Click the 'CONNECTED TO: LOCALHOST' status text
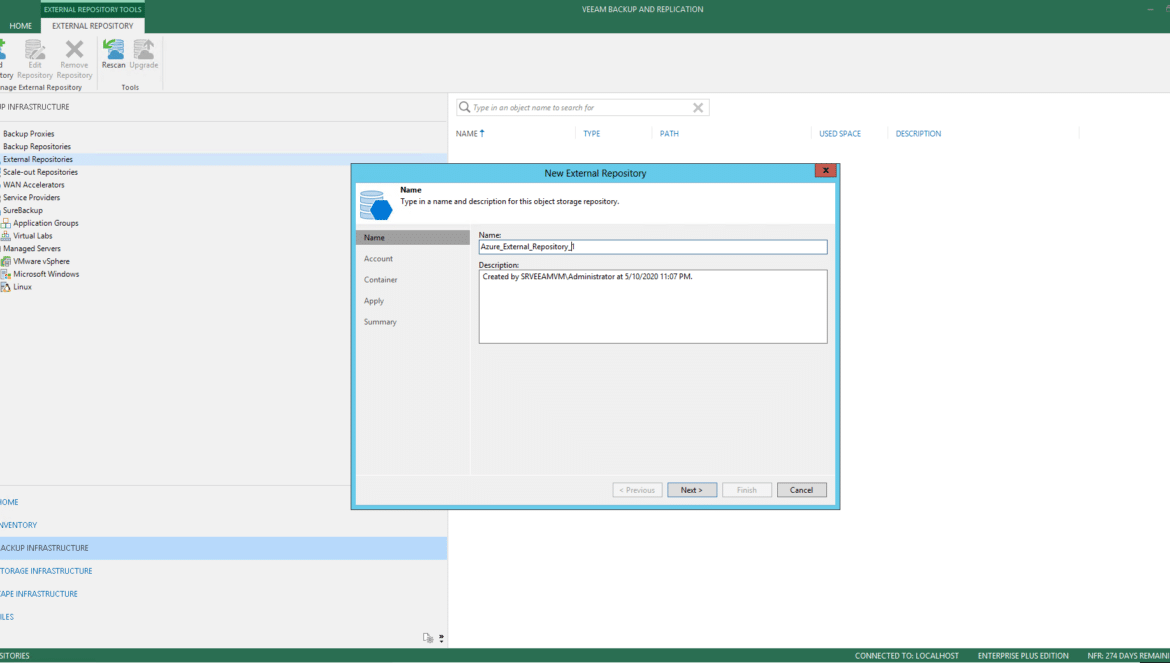The image size is (1170, 663). [x=907, y=656]
